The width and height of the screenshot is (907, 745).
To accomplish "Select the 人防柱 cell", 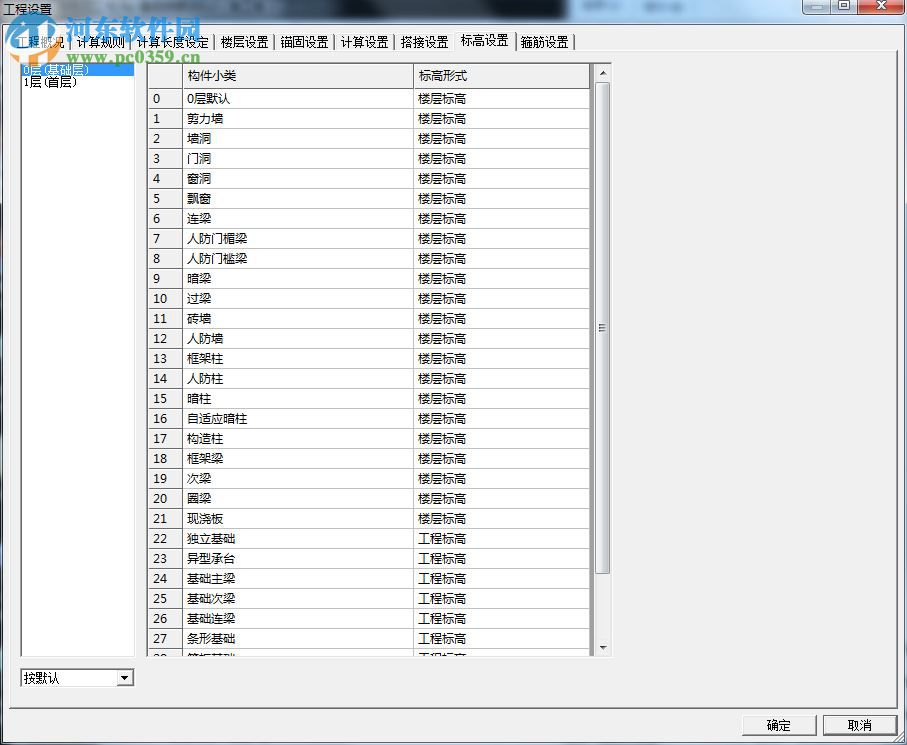I will click(x=298, y=379).
